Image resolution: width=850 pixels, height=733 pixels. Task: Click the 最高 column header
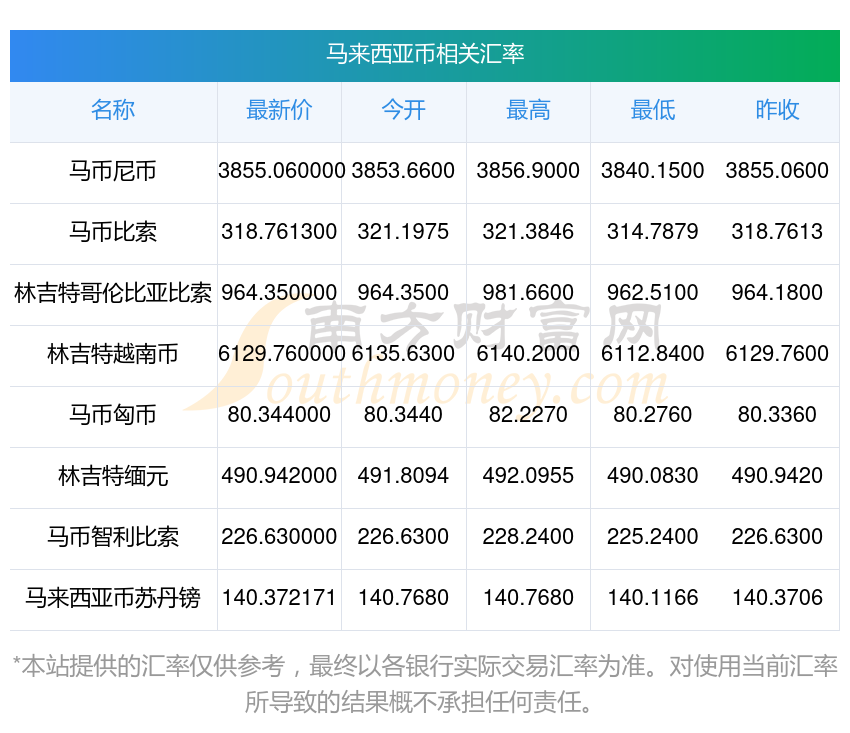pos(528,110)
